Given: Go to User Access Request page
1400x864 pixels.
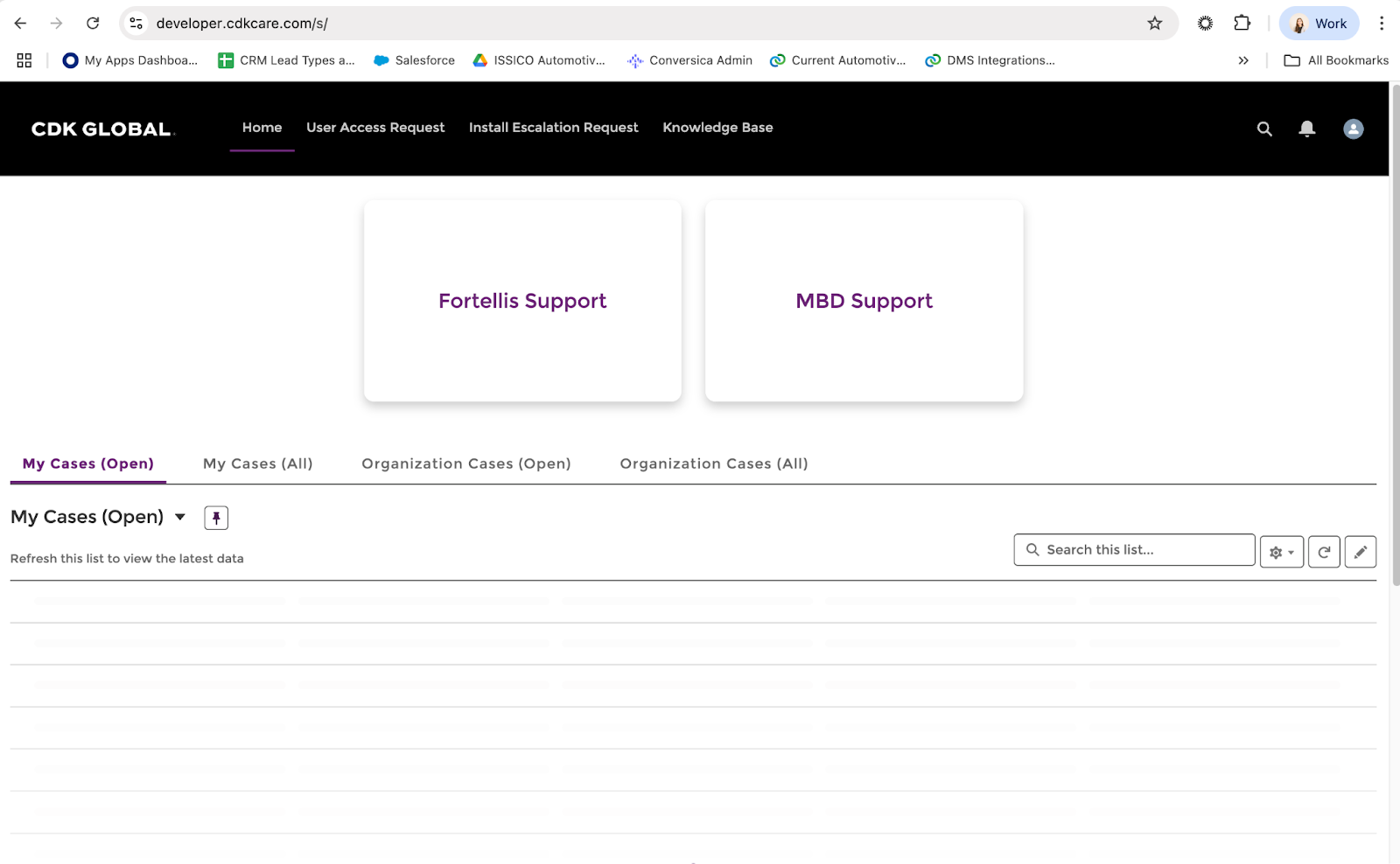Looking at the screenshot, I should coord(375,128).
